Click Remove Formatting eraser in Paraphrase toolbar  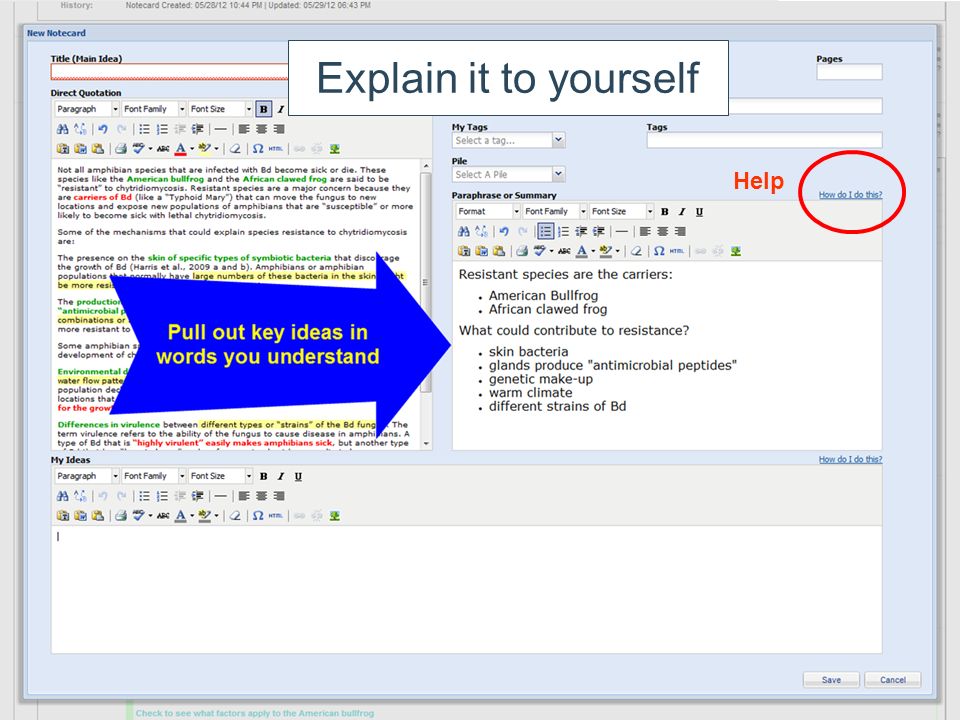pyautogui.click(x=636, y=251)
